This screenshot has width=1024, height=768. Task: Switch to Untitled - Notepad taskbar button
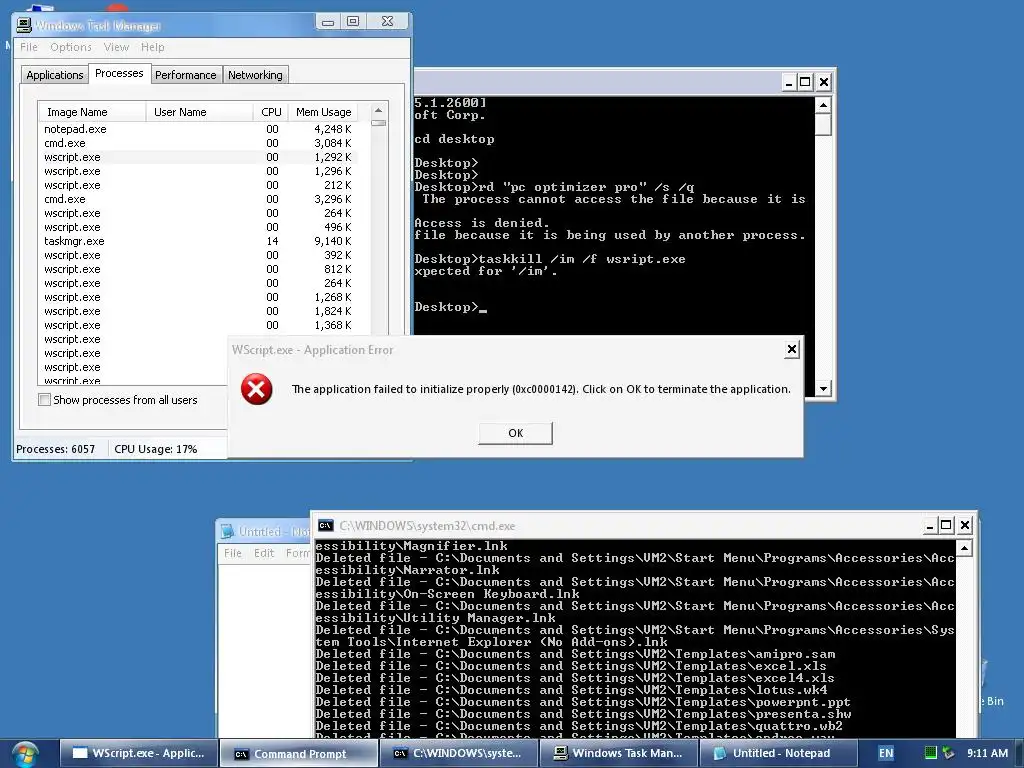pyautogui.click(x=777, y=754)
